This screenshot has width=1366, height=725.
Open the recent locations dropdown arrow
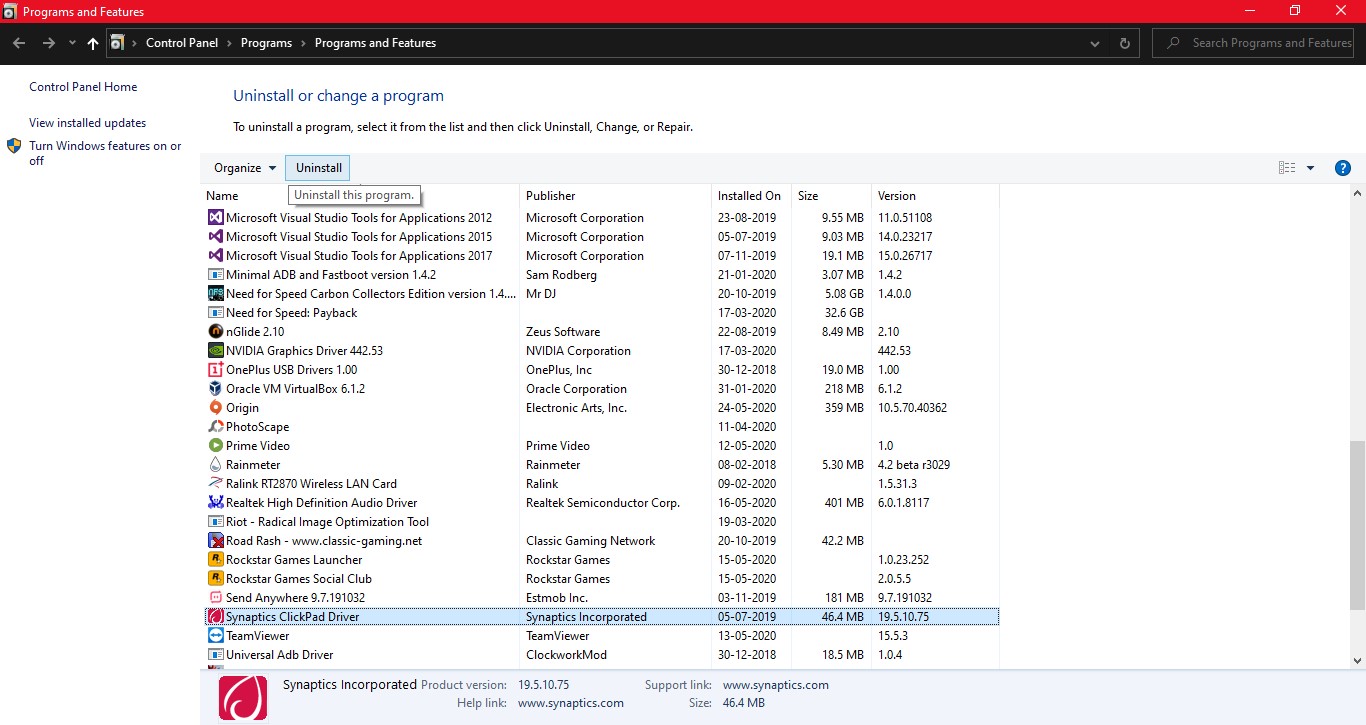coord(72,43)
